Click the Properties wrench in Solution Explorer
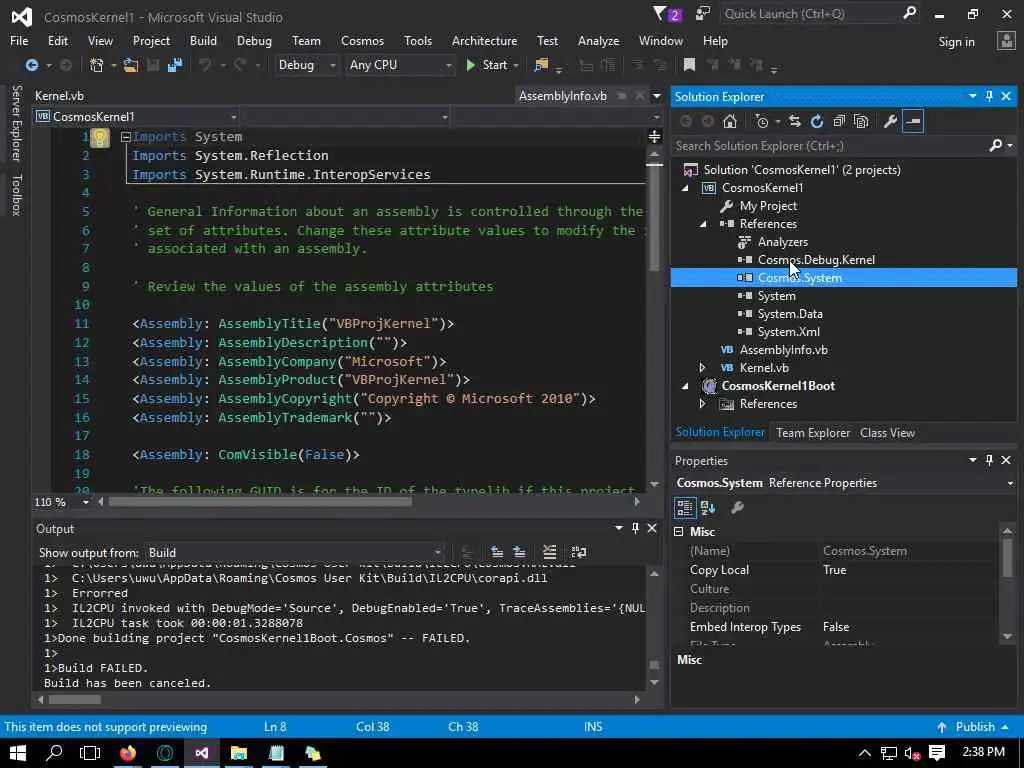This screenshot has width=1024, height=768. click(x=890, y=121)
